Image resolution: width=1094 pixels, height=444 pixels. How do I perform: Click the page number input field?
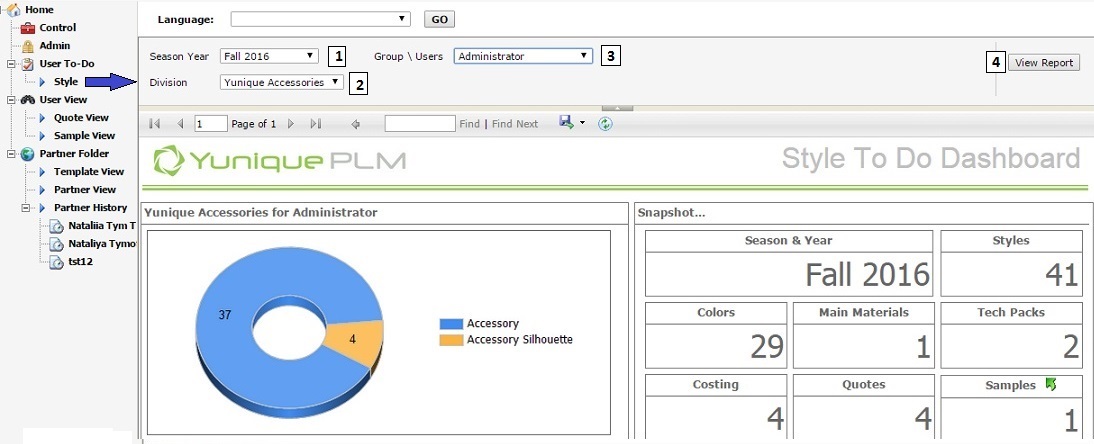(x=211, y=124)
